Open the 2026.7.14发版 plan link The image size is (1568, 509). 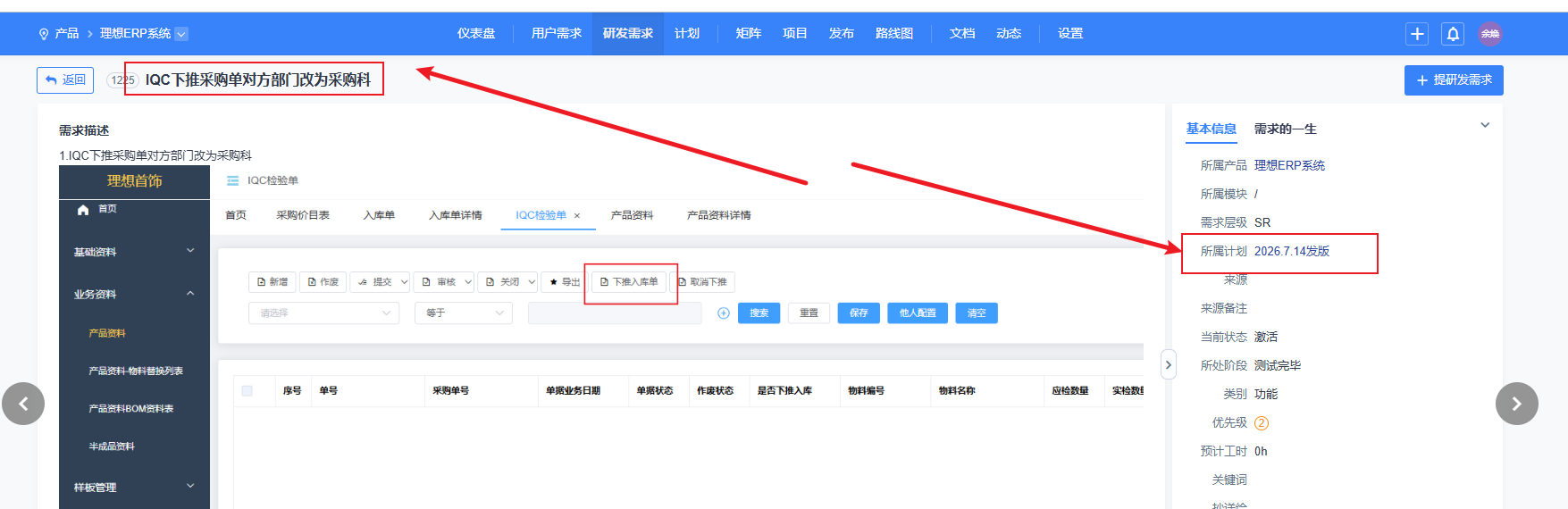point(1292,252)
